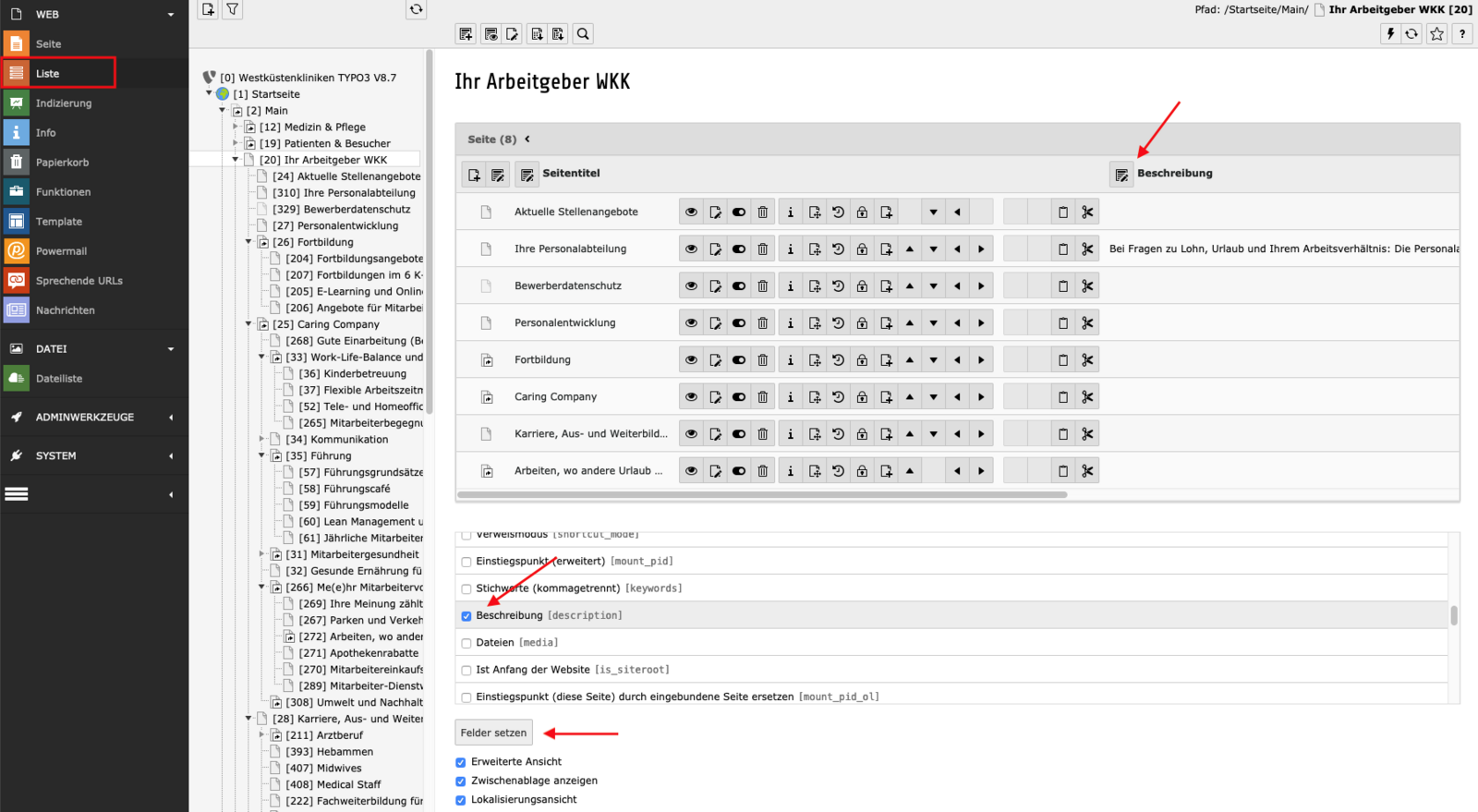Open the Dateiliste module

pos(59,379)
